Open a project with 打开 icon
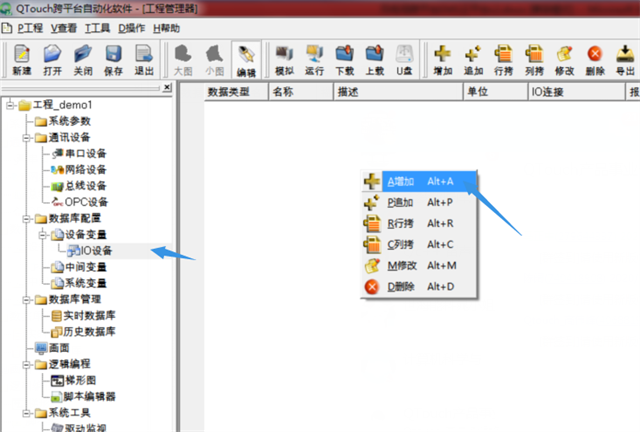Image resolution: width=640 pixels, height=432 pixels. coord(53,60)
